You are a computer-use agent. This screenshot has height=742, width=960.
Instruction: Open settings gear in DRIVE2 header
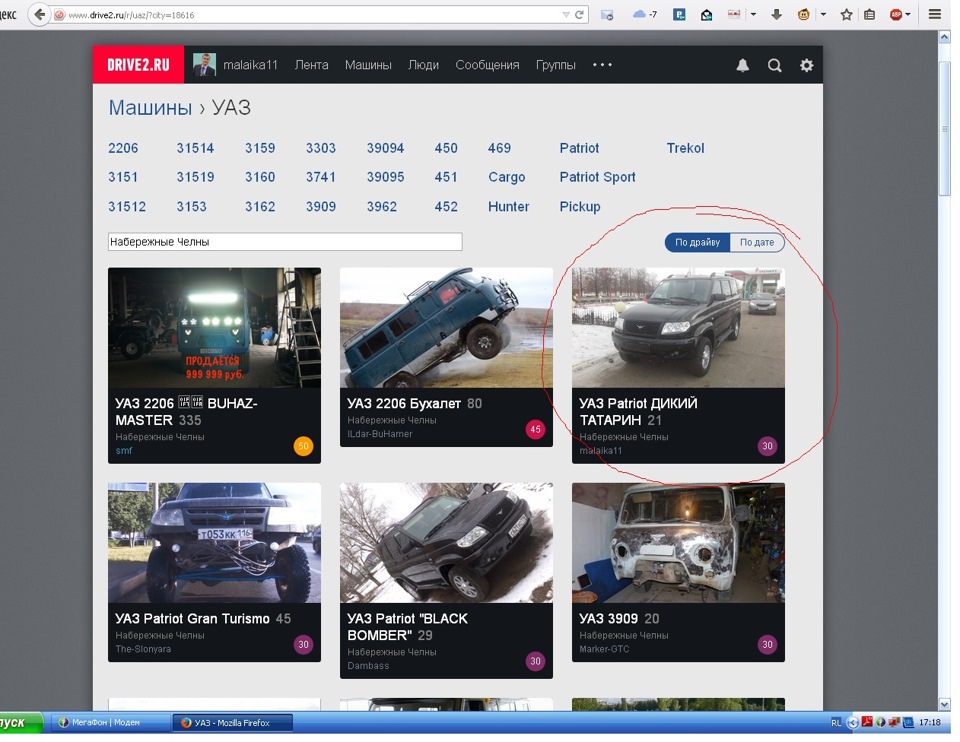coord(806,65)
